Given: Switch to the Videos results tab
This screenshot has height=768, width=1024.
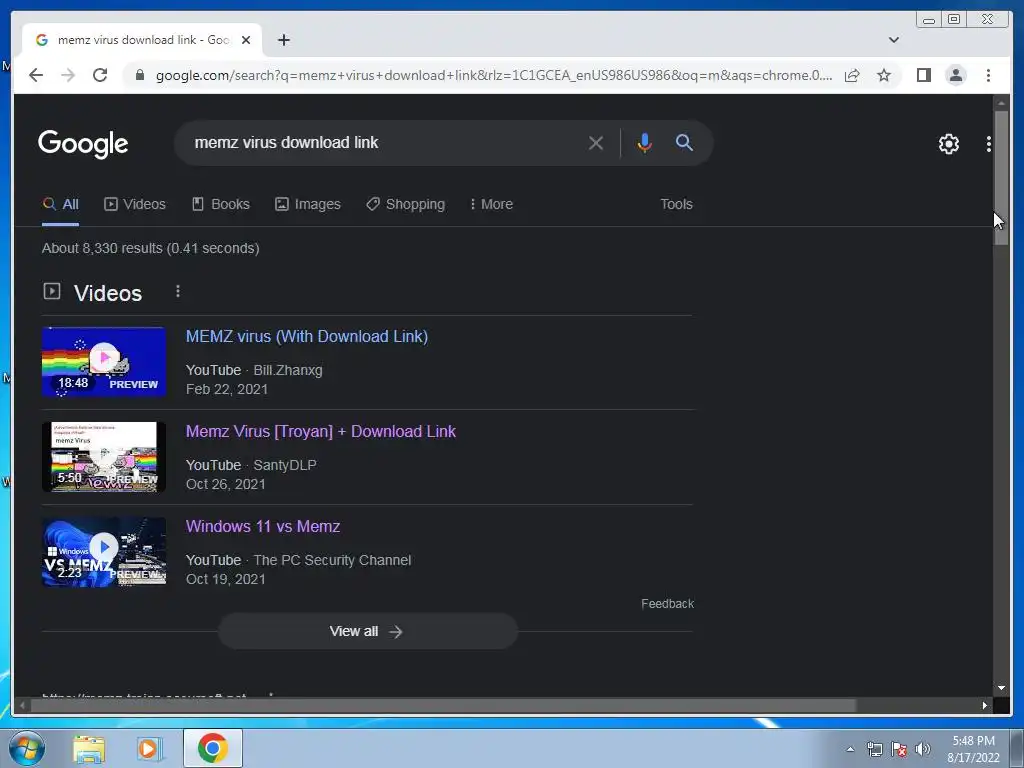Looking at the screenshot, I should tap(135, 204).
